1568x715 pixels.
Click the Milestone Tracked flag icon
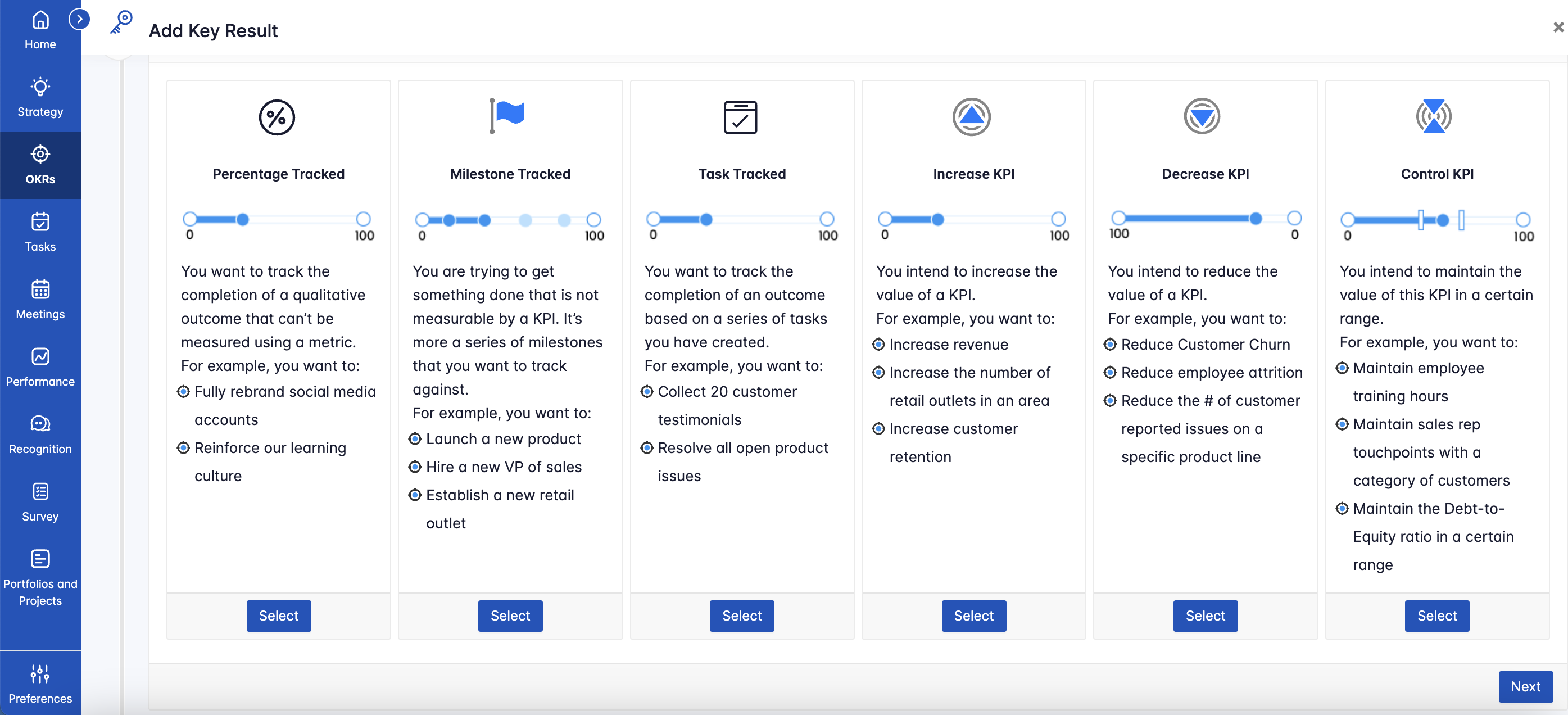[507, 115]
